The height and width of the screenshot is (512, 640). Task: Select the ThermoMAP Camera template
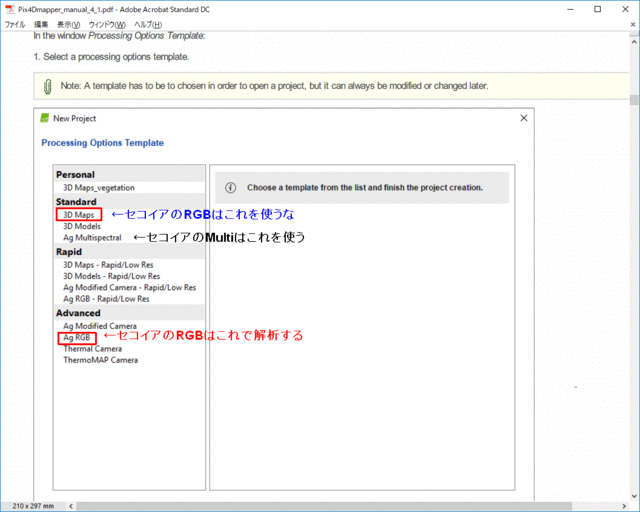100,360
